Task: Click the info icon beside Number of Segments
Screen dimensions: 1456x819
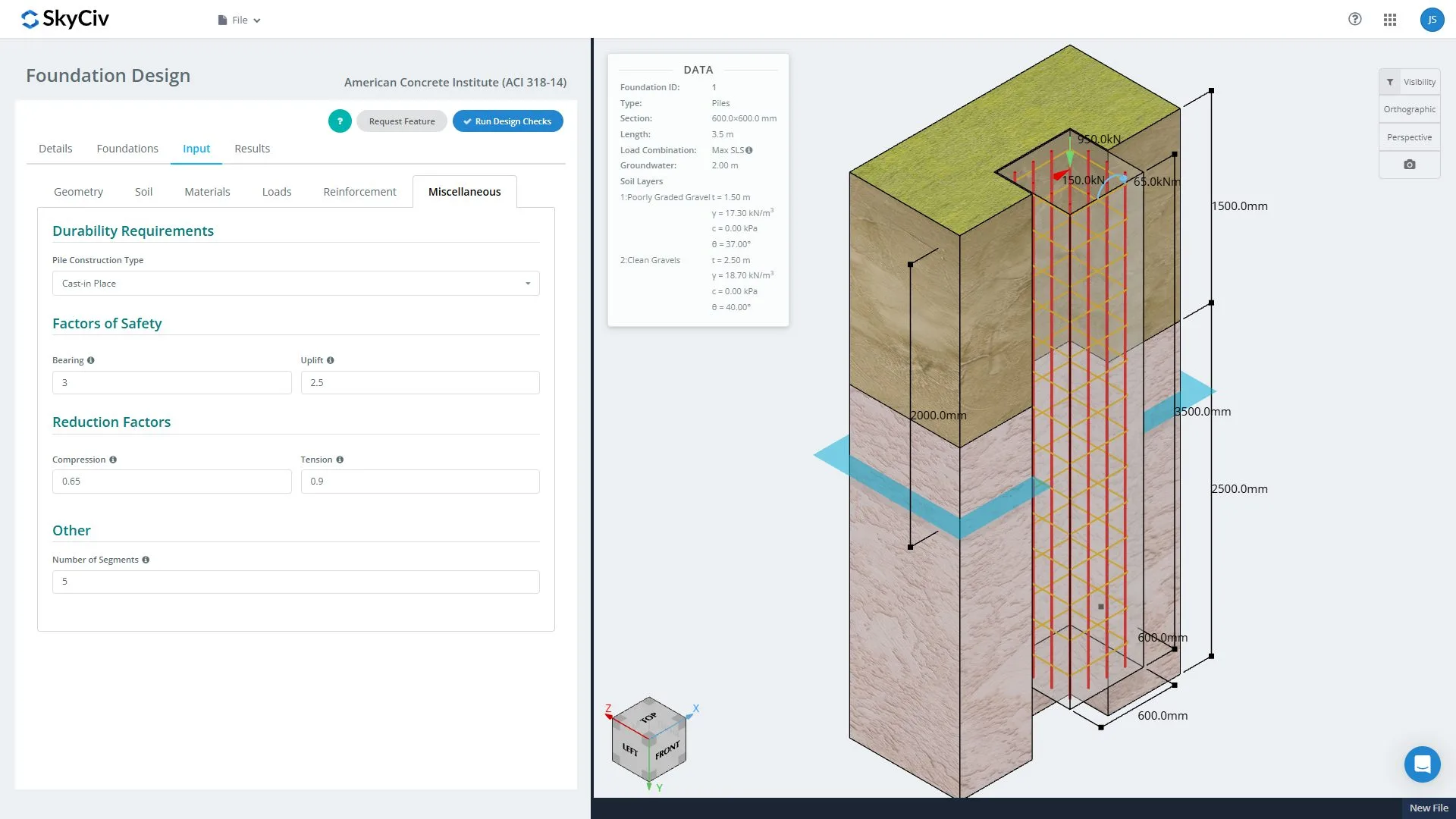Action: click(146, 560)
